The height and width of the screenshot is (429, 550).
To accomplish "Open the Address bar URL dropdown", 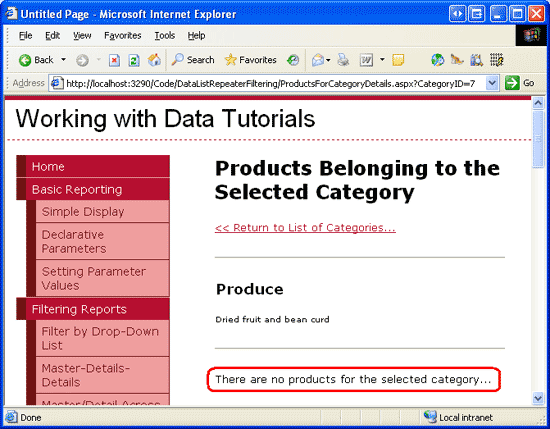I will 492,83.
